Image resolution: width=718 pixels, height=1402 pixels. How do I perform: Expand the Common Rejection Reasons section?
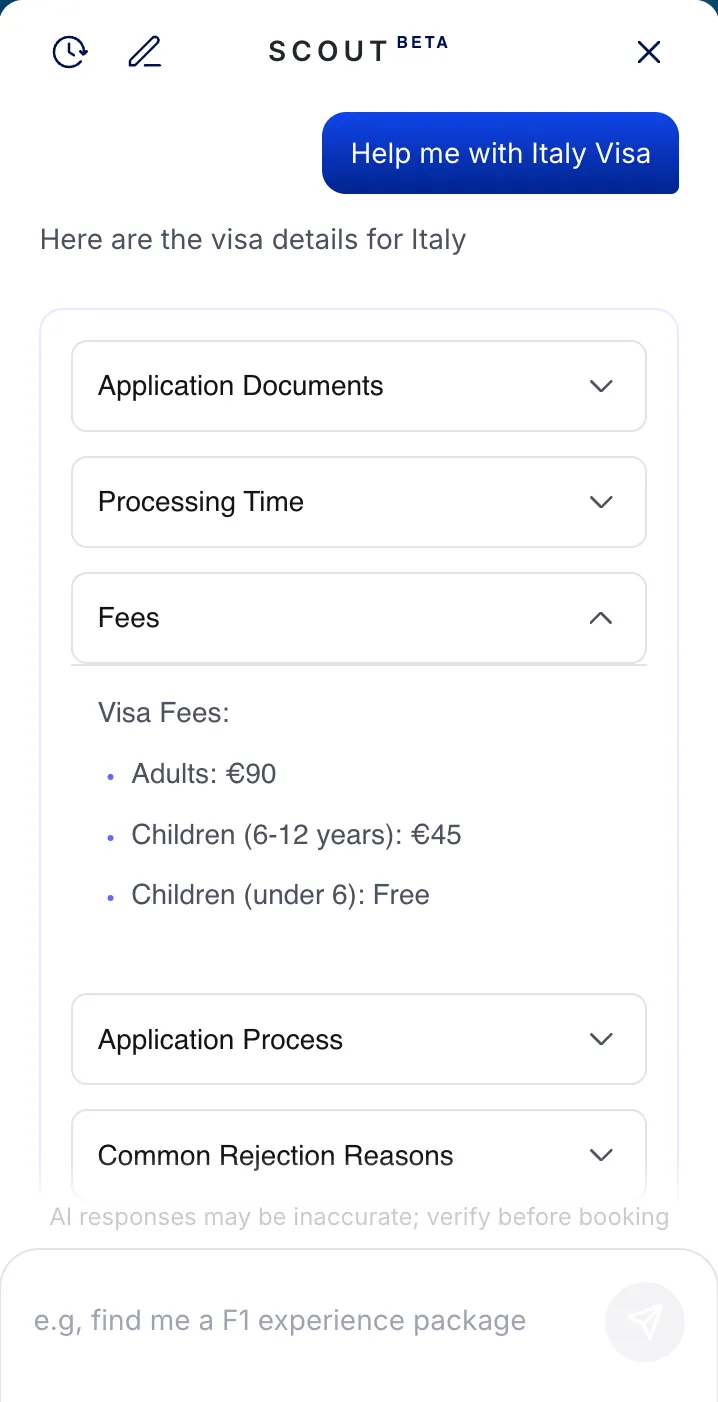(x=358, y=1155)
